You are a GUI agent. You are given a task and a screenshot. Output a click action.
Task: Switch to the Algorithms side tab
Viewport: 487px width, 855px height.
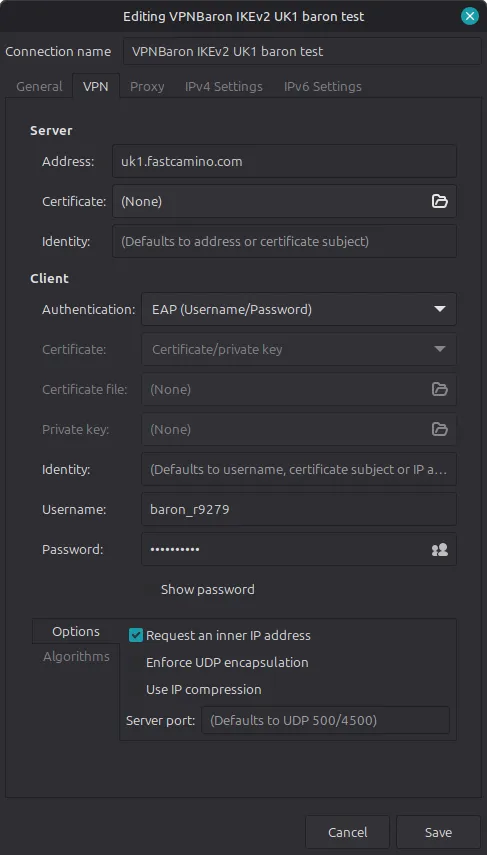[x=76, y=657]
